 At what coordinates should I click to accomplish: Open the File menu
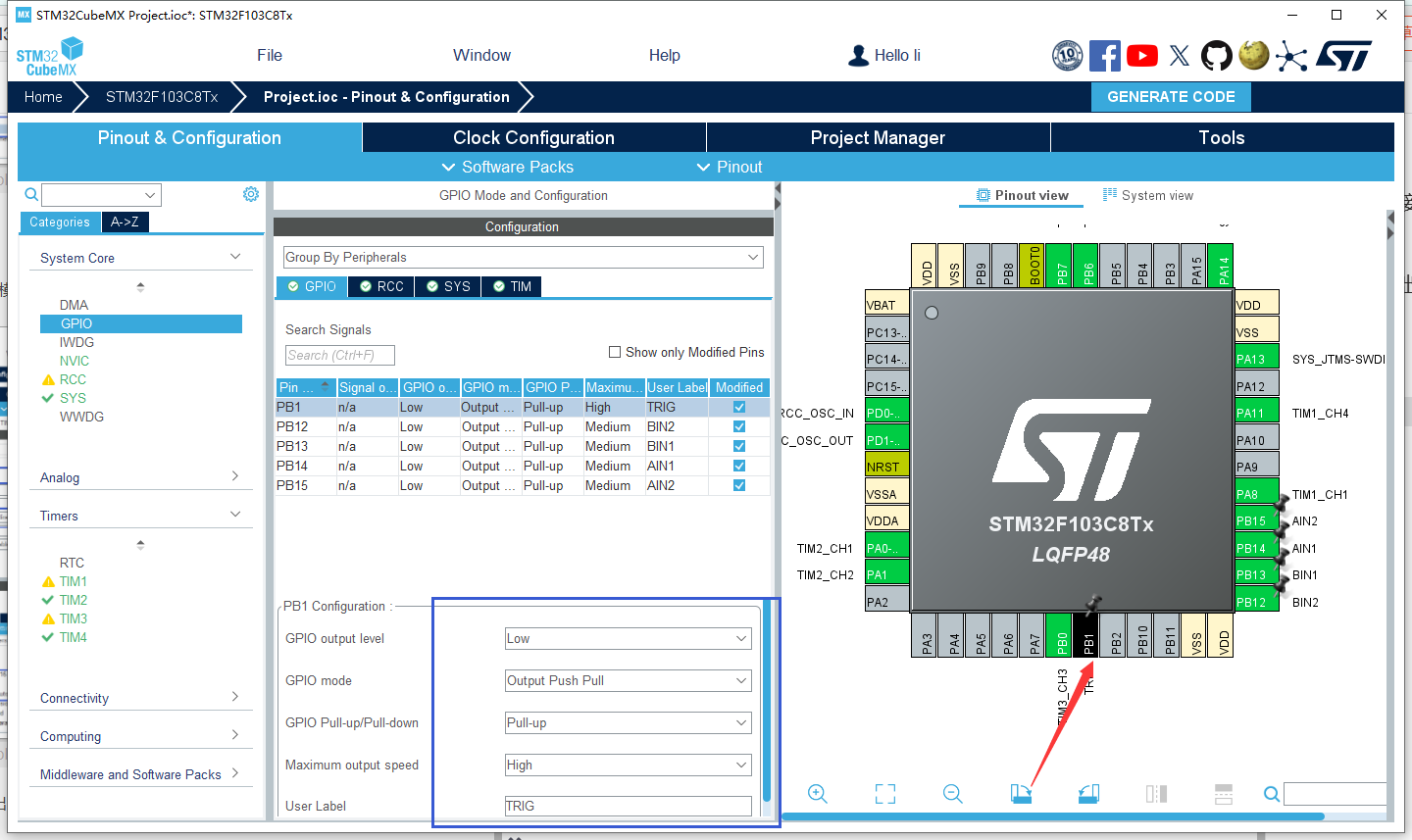click(270, 56)
